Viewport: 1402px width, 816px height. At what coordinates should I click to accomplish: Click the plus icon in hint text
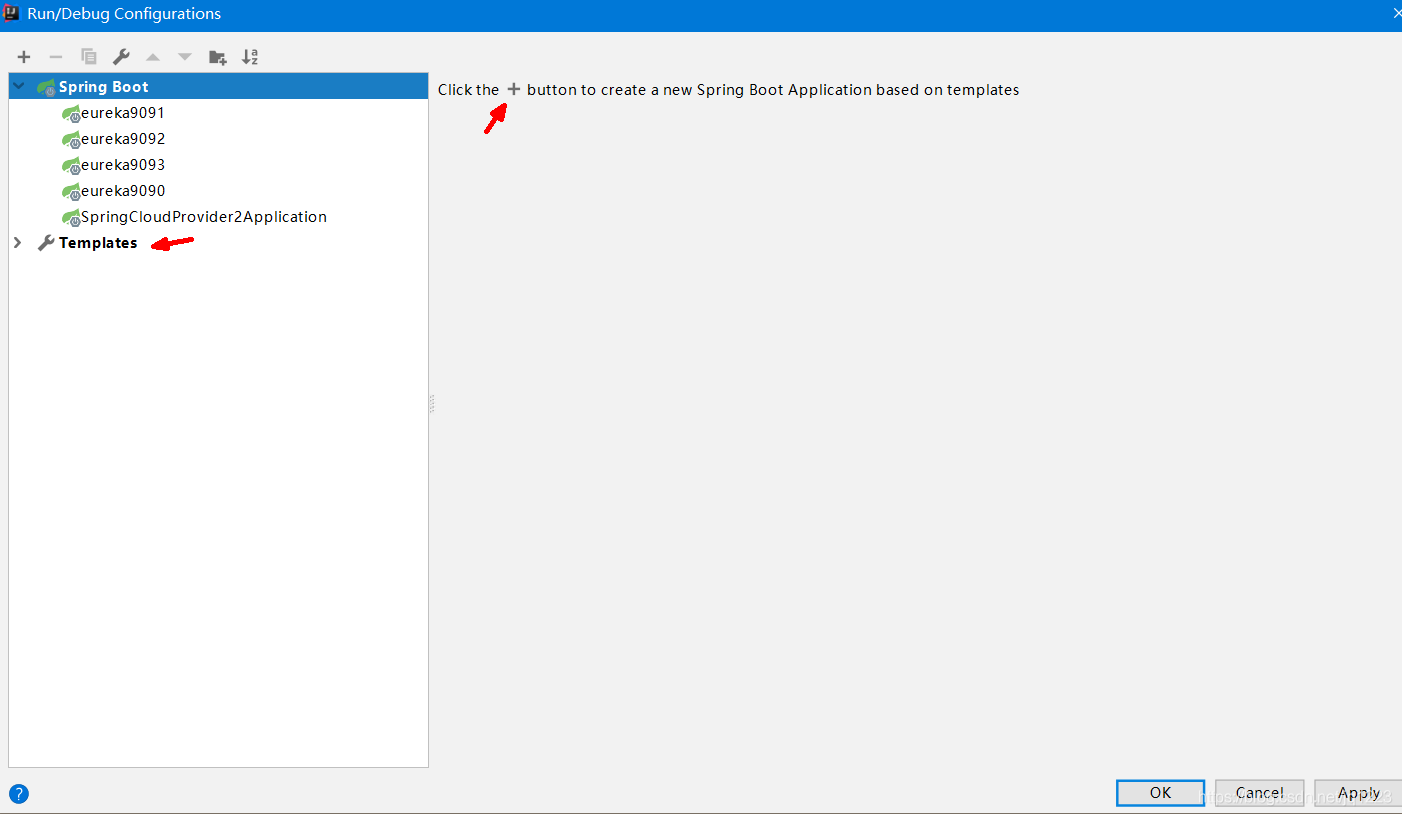click(x=513, y=89)
